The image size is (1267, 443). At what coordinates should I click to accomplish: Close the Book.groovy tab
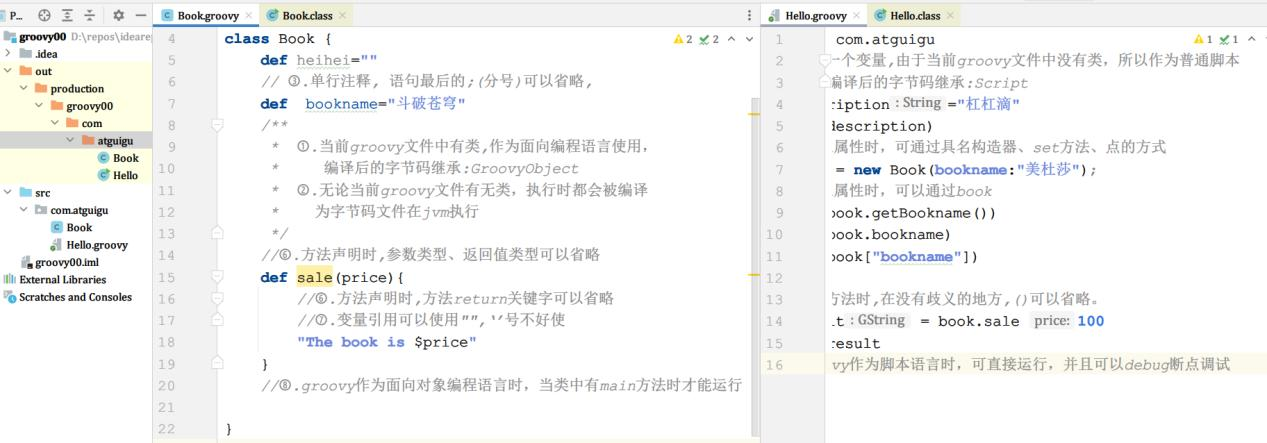click(x=249, y=16)
